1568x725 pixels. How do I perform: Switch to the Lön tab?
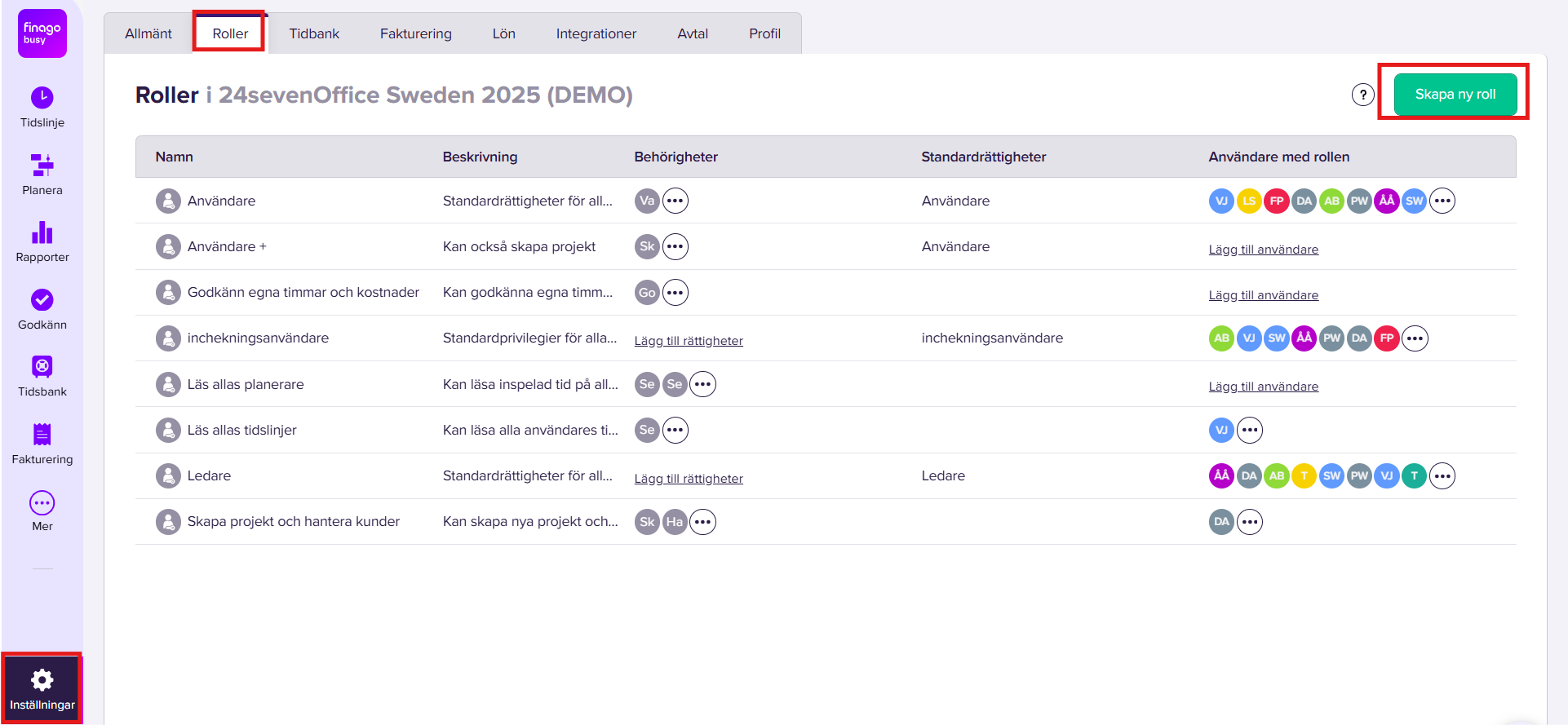(504, 33)
